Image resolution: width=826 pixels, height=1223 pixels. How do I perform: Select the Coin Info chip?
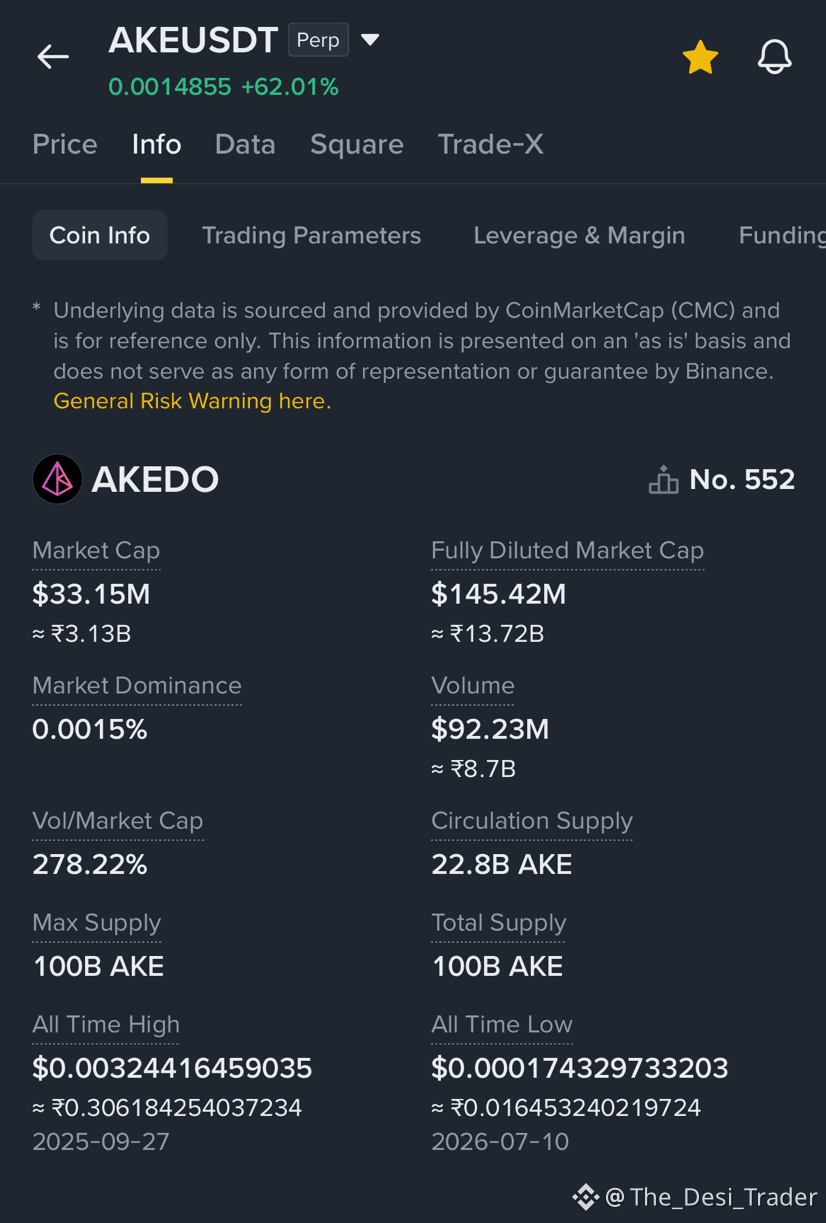tap(100, 235)
